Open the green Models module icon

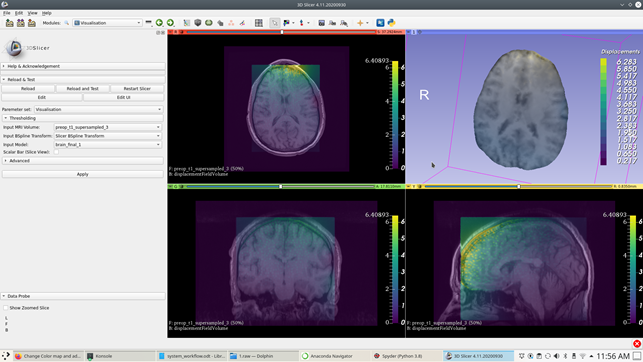[x=209, y=23]
